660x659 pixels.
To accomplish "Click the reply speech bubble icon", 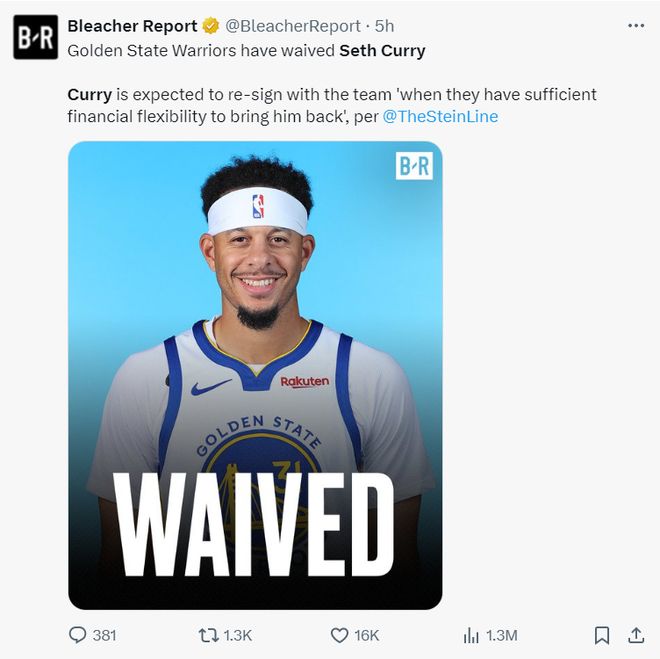I will pyautogui.click(x=77, y=635).
